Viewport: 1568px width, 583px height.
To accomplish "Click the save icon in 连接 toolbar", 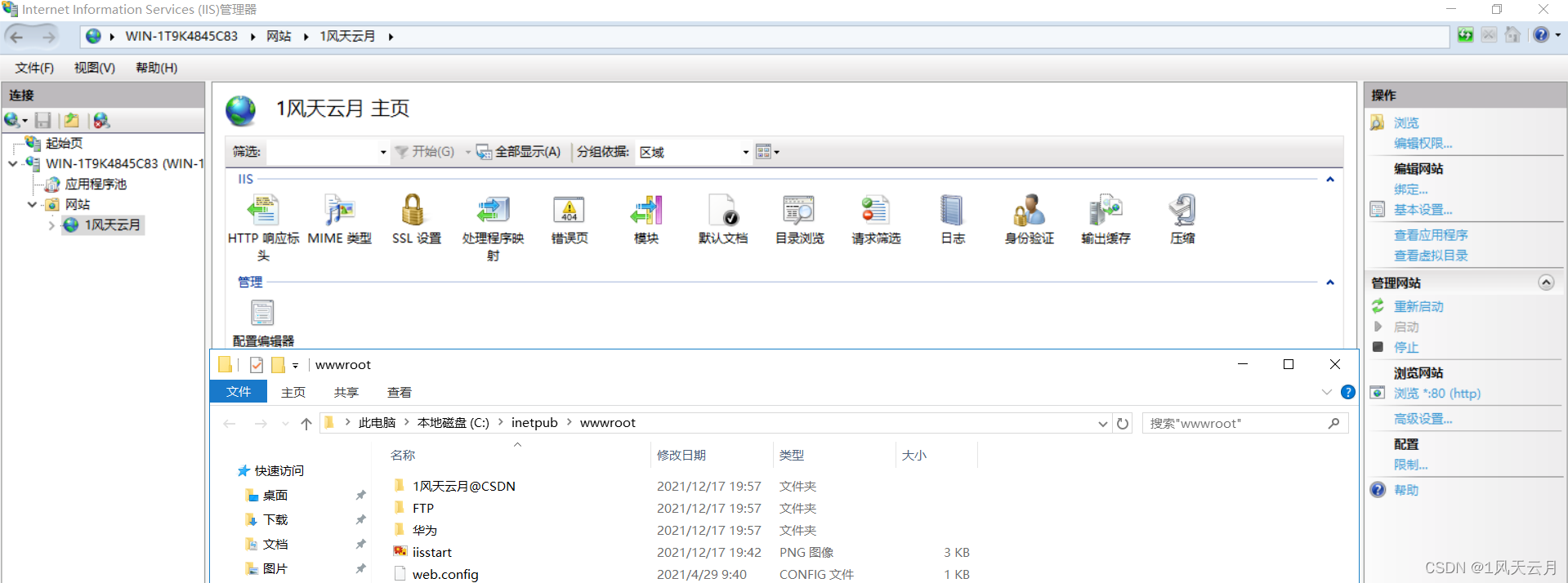I will pos(43,121).
